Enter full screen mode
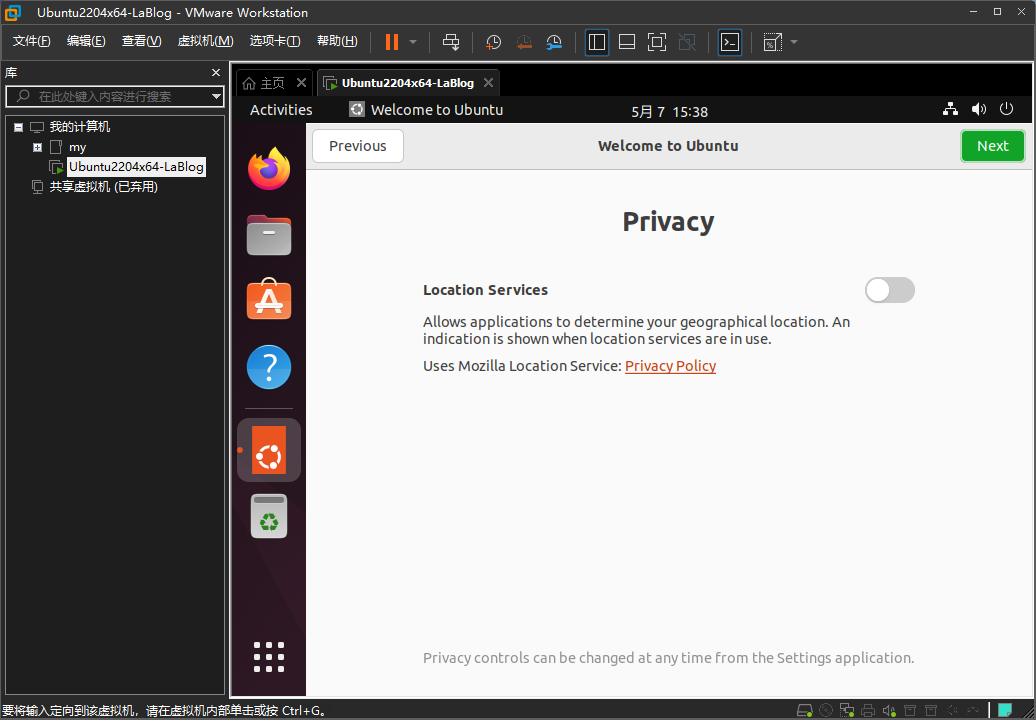Image resolution: width=1036 pixels, height=720 pixels. pyautogui.click(x=657, y=42)
